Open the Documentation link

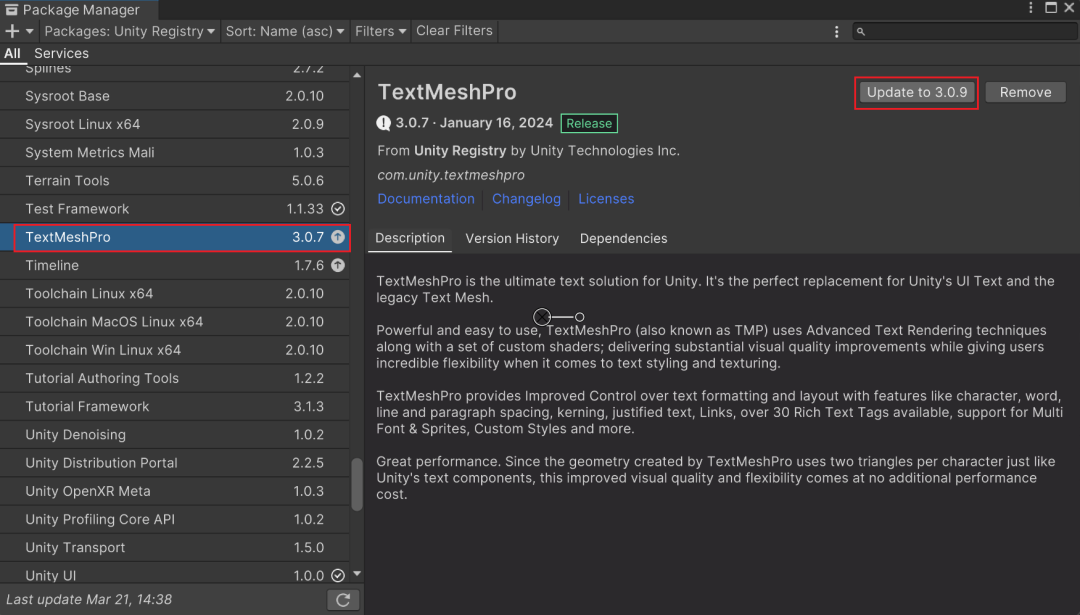point(426,199)
